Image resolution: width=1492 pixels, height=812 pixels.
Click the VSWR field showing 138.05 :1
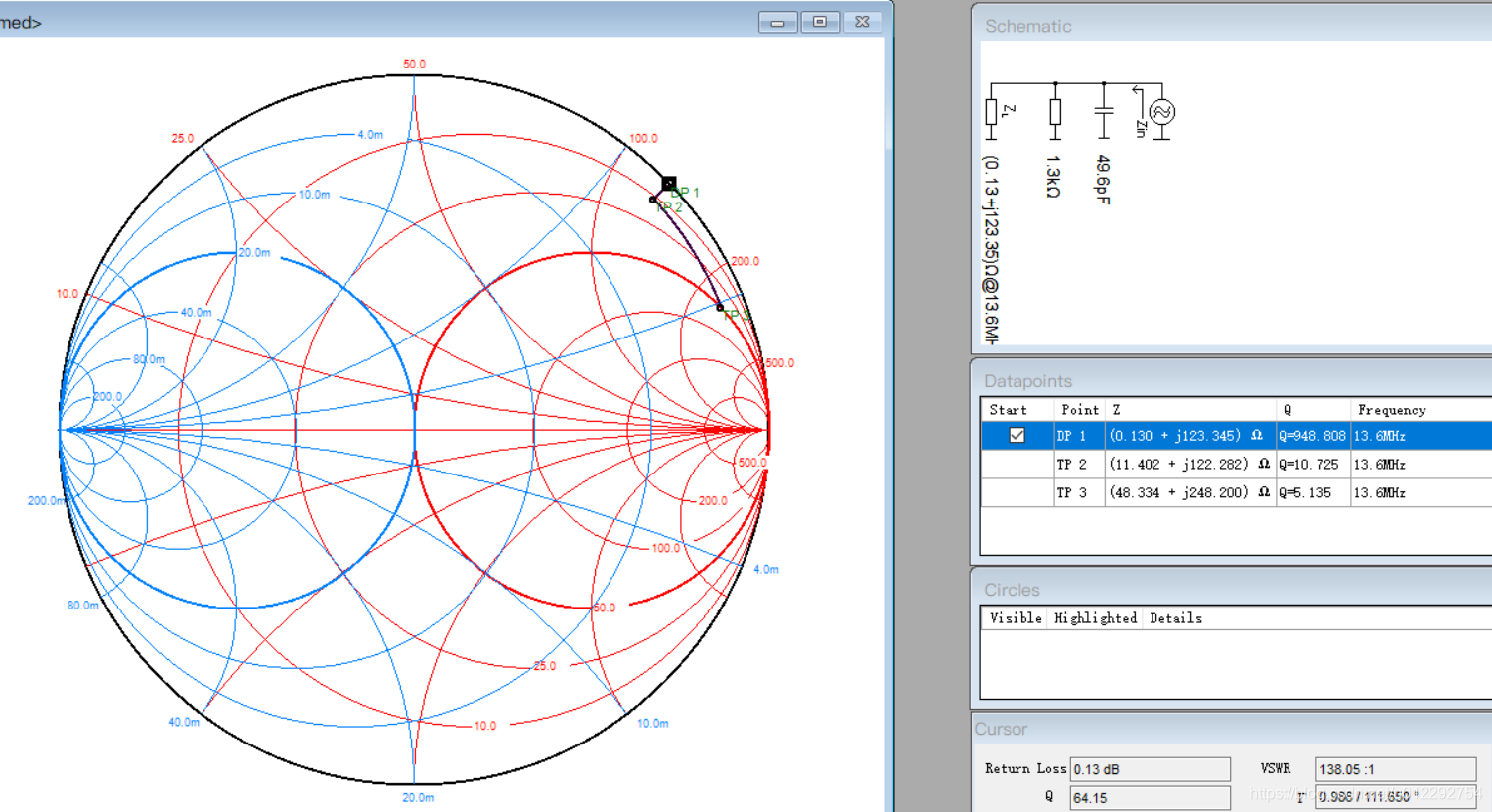[x=1395, y=769]
